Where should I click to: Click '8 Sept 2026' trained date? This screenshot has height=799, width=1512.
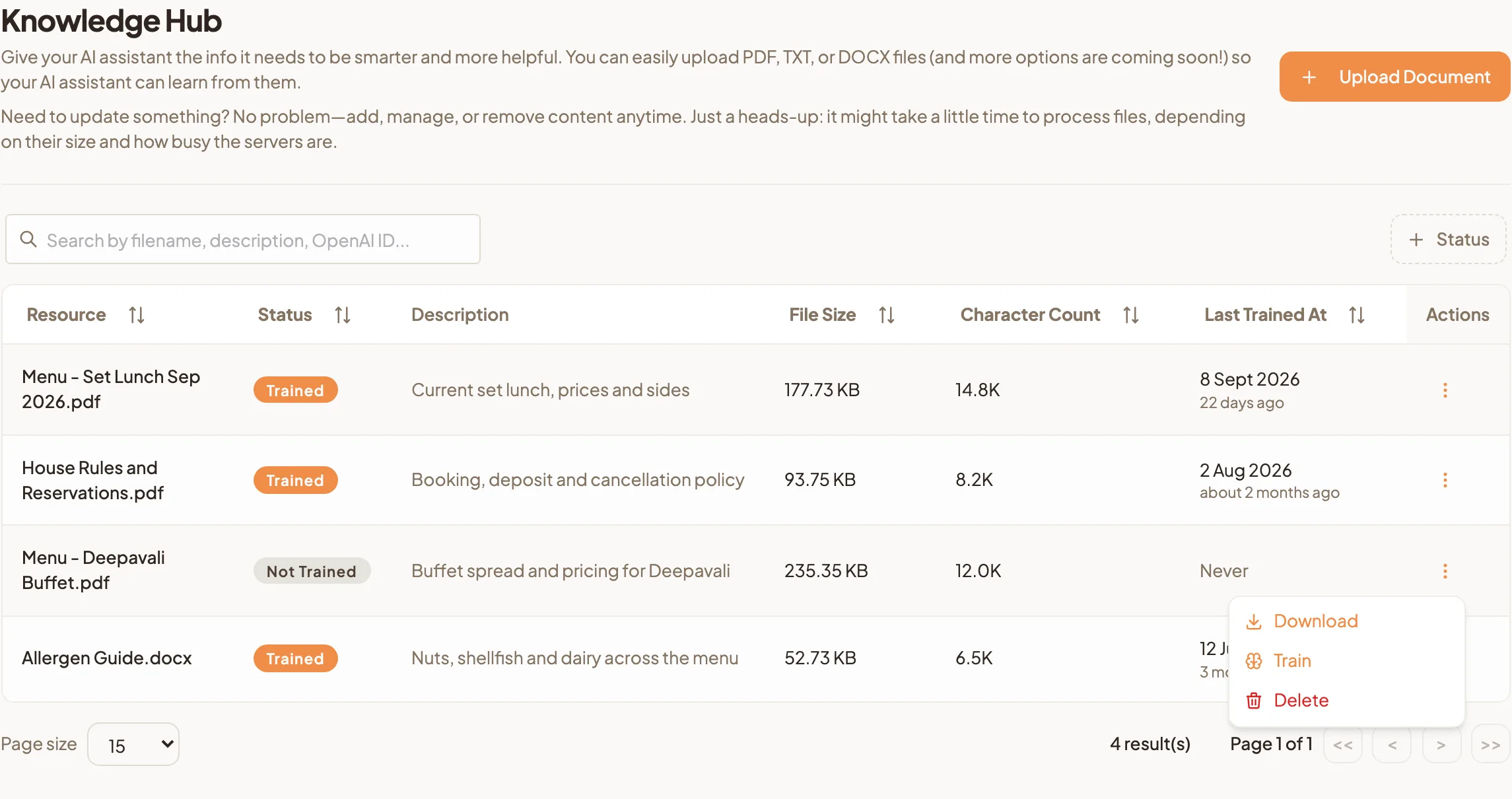pos(1250,379)
